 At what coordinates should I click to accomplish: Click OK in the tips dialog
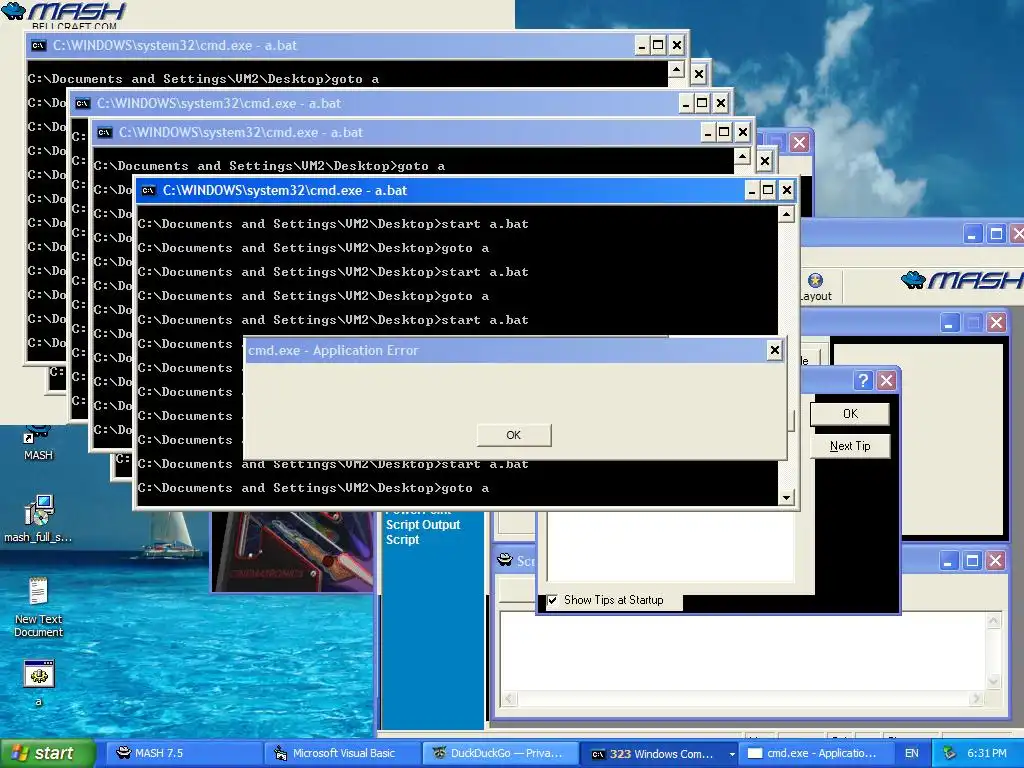pos(850,413)
